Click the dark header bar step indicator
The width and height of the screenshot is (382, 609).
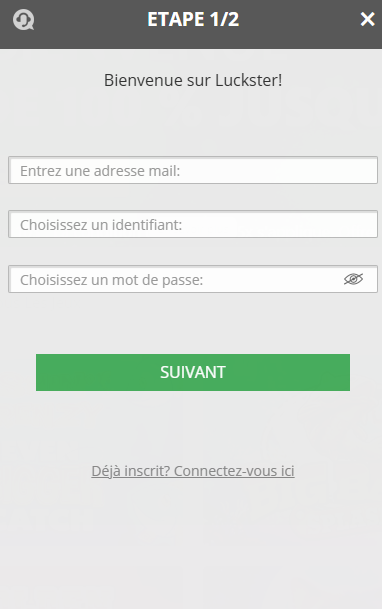coord(193,19)
